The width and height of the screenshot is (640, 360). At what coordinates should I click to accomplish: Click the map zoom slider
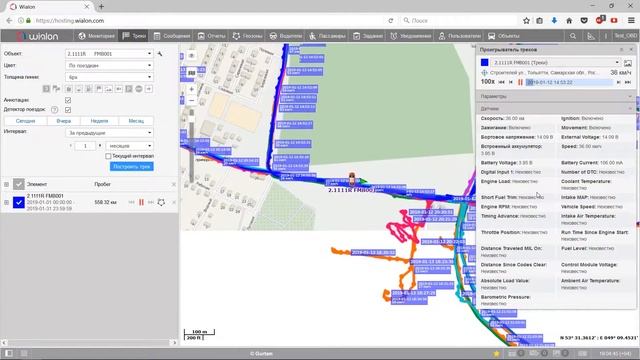tap(191, 145)
